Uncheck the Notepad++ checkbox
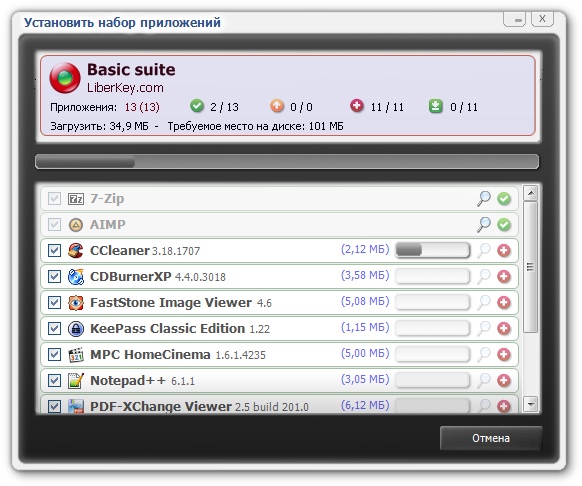The image size is (582, 486). 54,381
